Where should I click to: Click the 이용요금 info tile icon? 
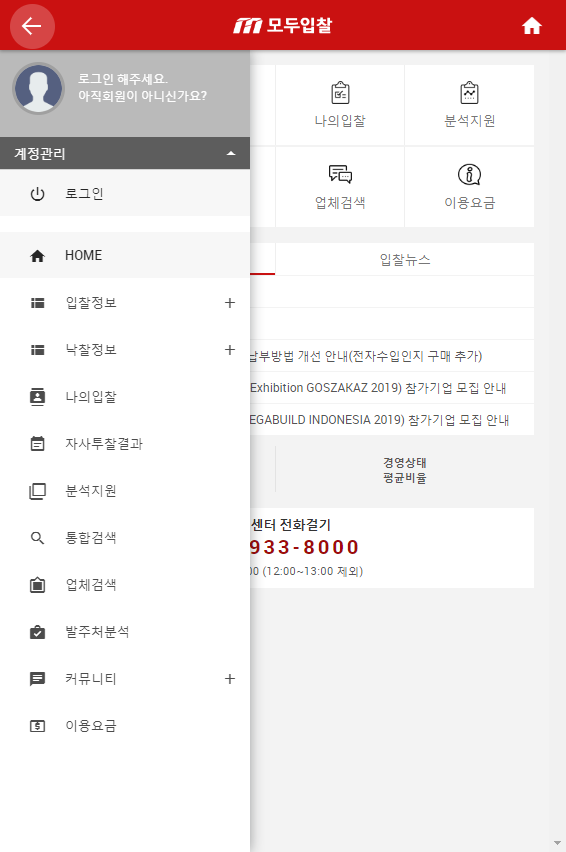pyautogui.click(x=469, y=174)
